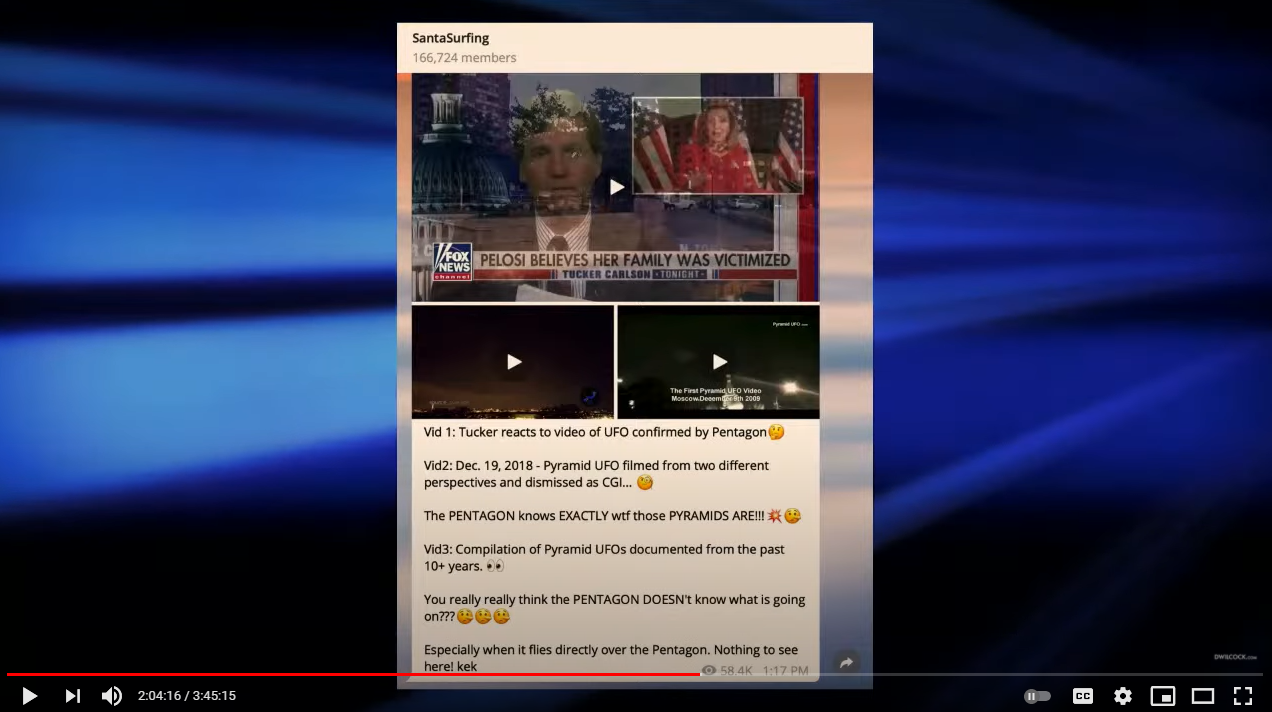Image resolution: width=1272 pixels, height=712 pixels.
Task: Click the 2:04:16 / 3:45:15 time display
Action: coord(187,696)
